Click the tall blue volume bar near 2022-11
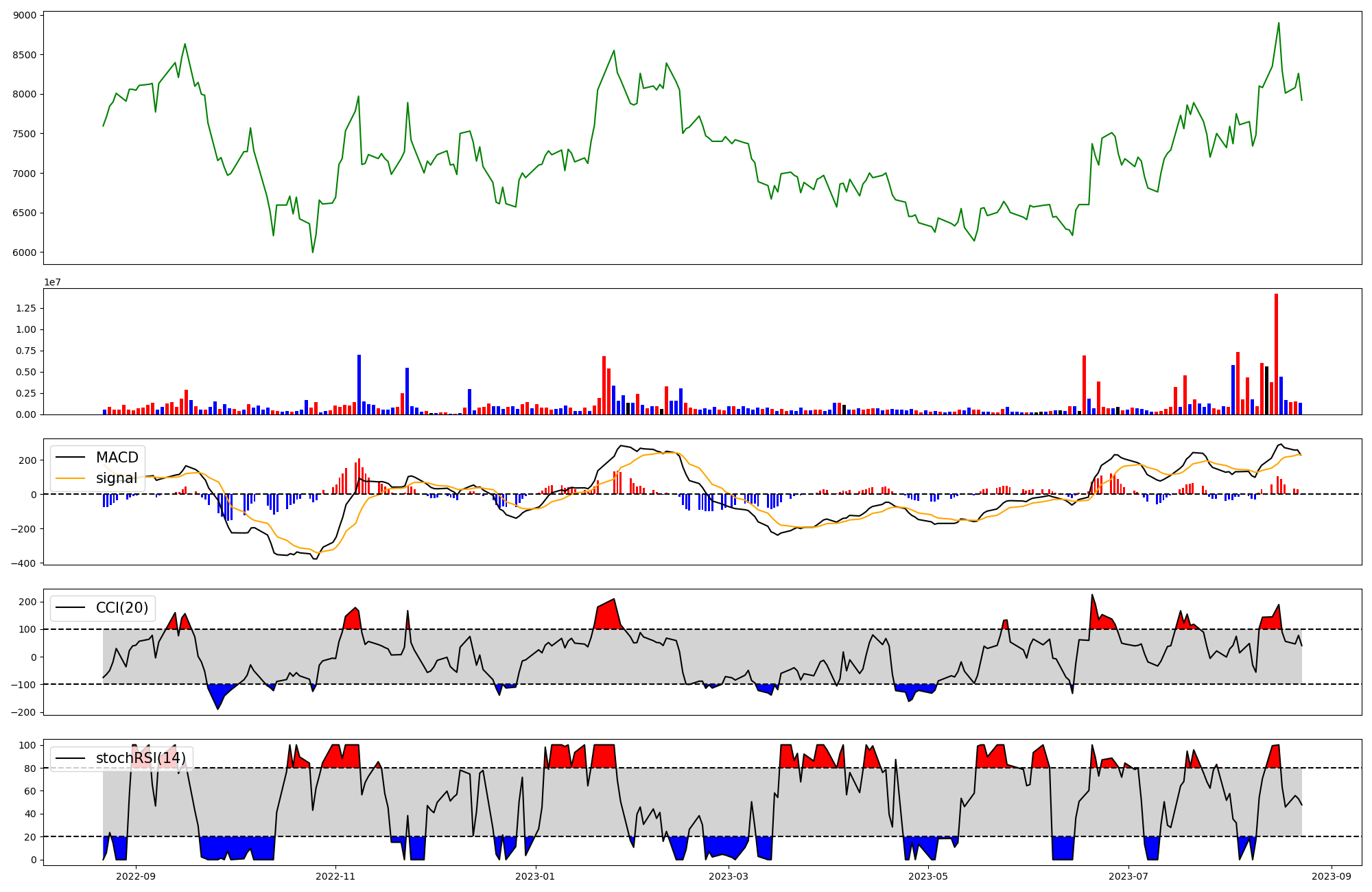The width and height of the screenshot is (1372, 892). (359, 384)
